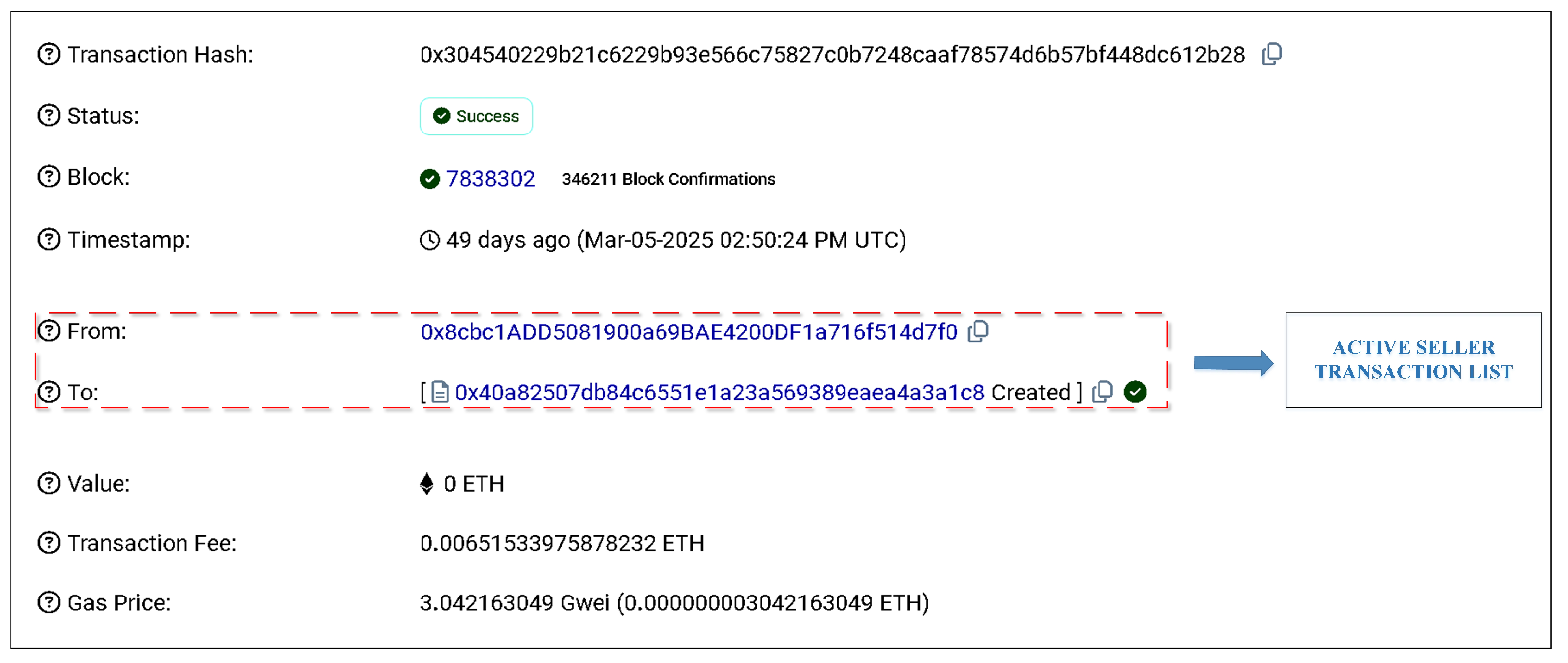The image size is (1568, 663).
Task: Click the help icon beside Block
Action: pyautogui.click(x=49, y=177)
